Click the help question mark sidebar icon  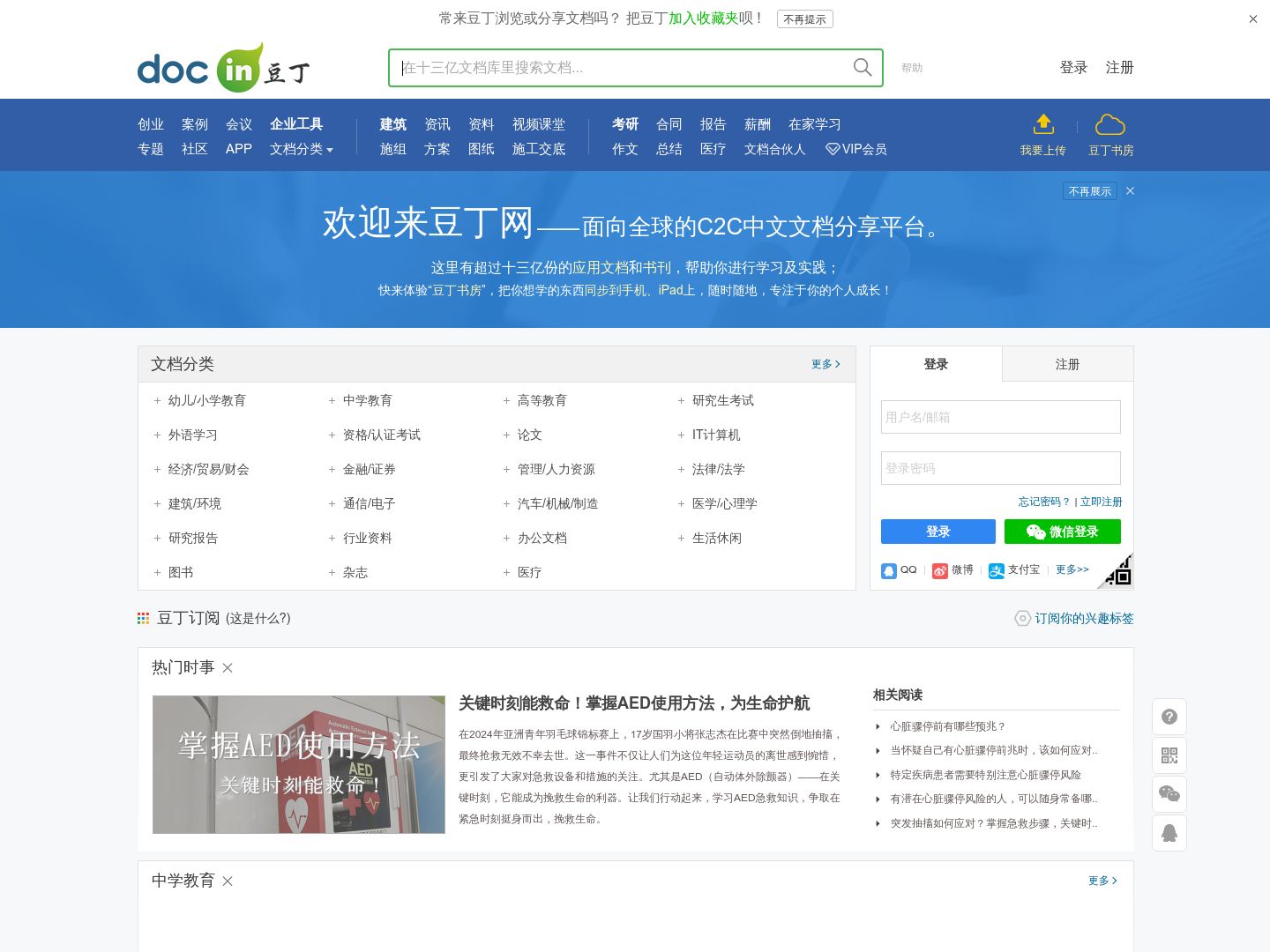click(1169, 717)
